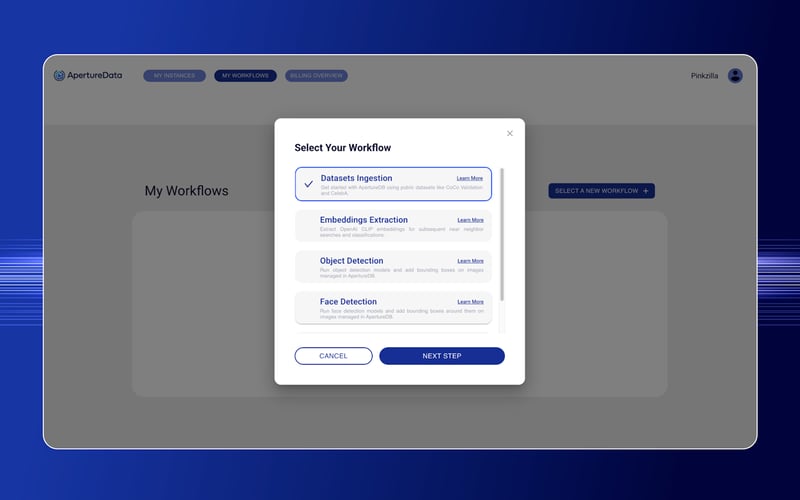Screen dimensions: 800x500
Task: Click the Pinkzilla username text
Action: point(704,76)
